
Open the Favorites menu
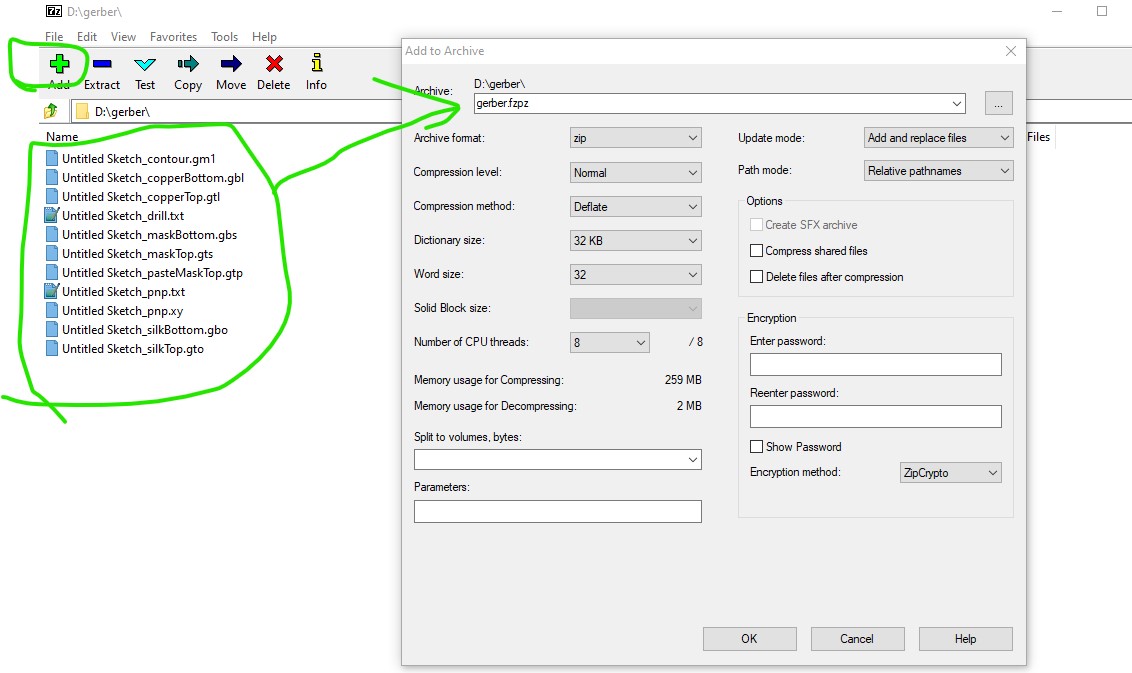click(173, 37)
